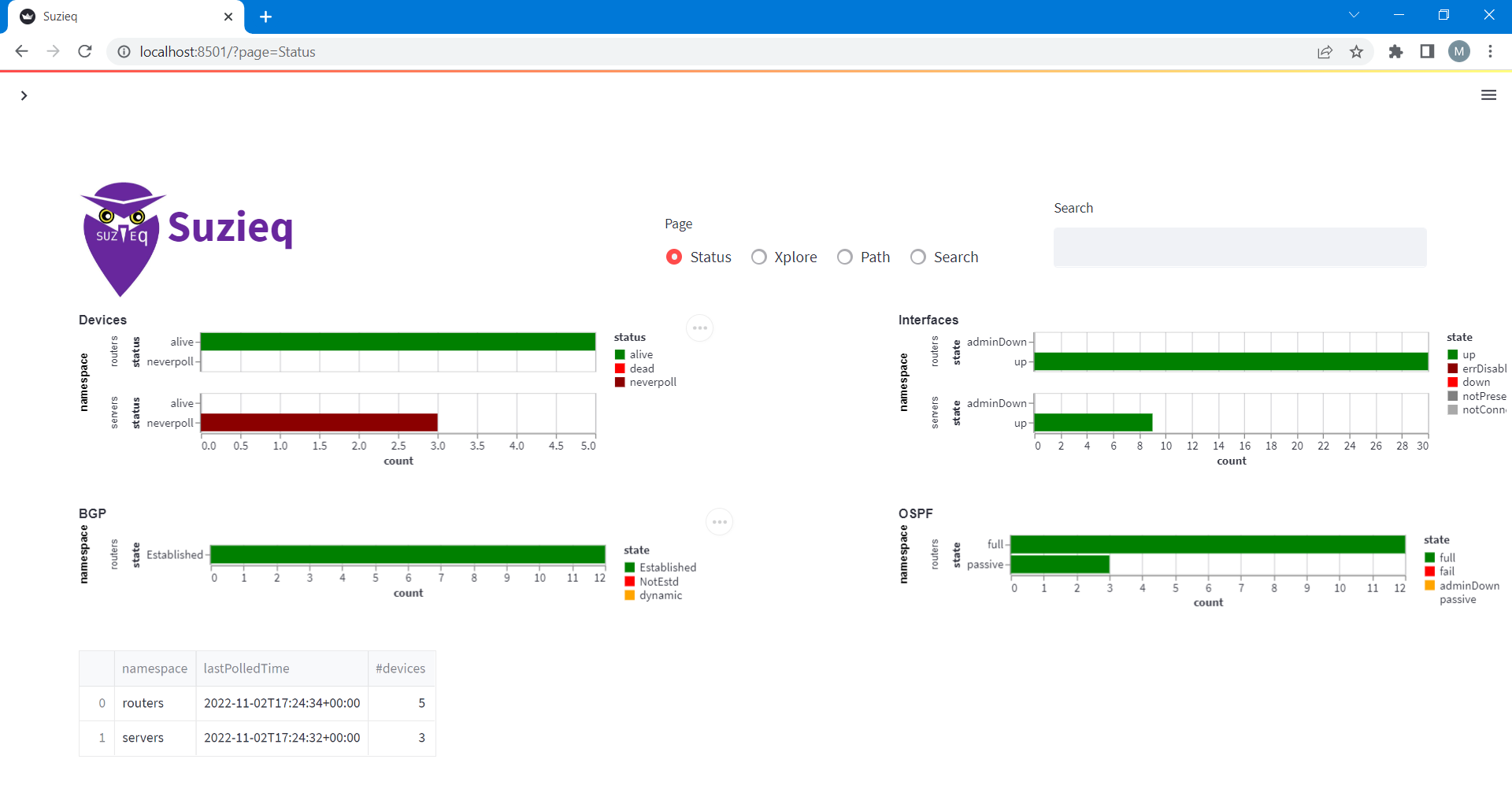The width and height of the screenshot is (1512, 811).
Task: Click into the Search input field
Action: pos(1240,247)
